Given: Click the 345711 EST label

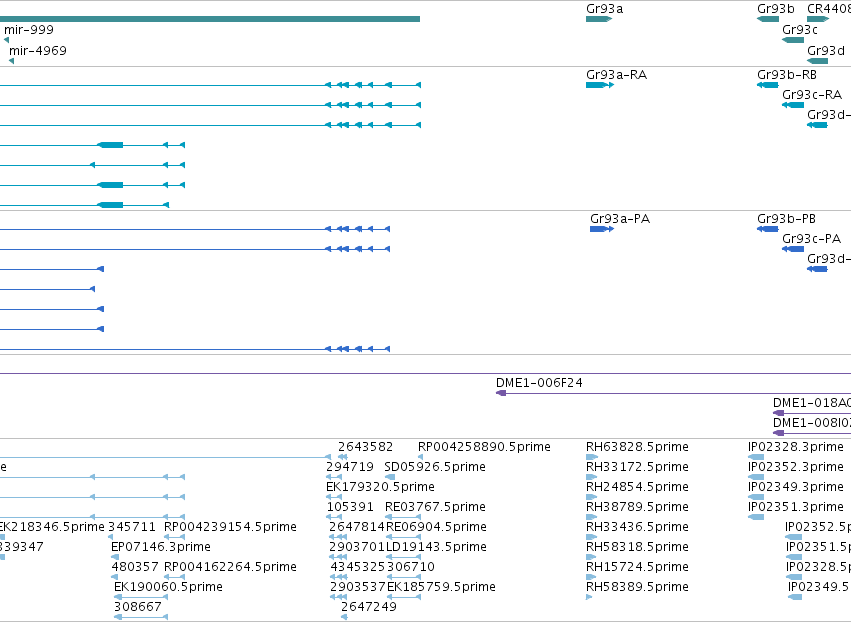Looking at the screenshot, I should click(x=132, y=527).
